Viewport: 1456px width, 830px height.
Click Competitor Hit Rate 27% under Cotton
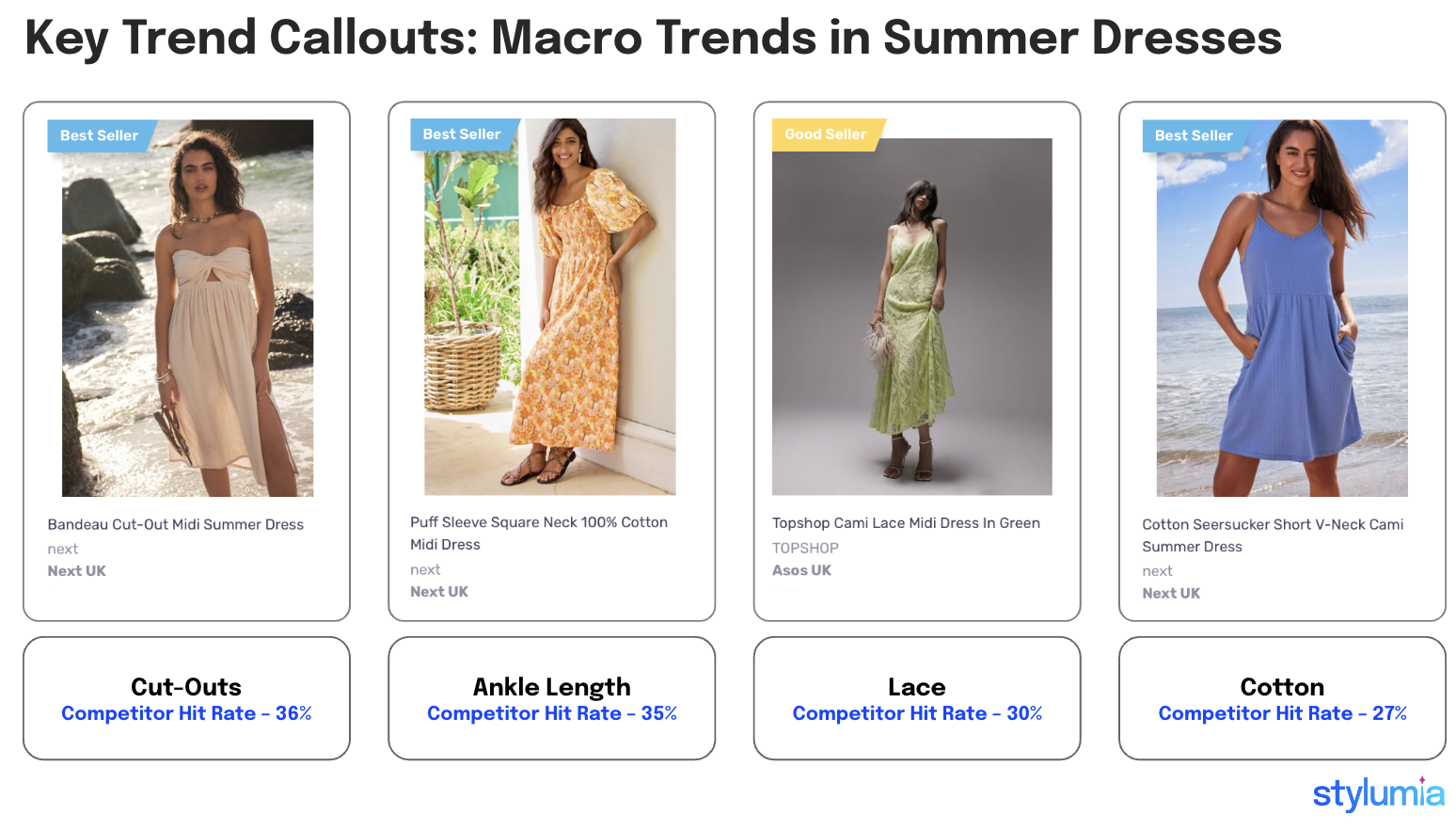click(1282, 713)
